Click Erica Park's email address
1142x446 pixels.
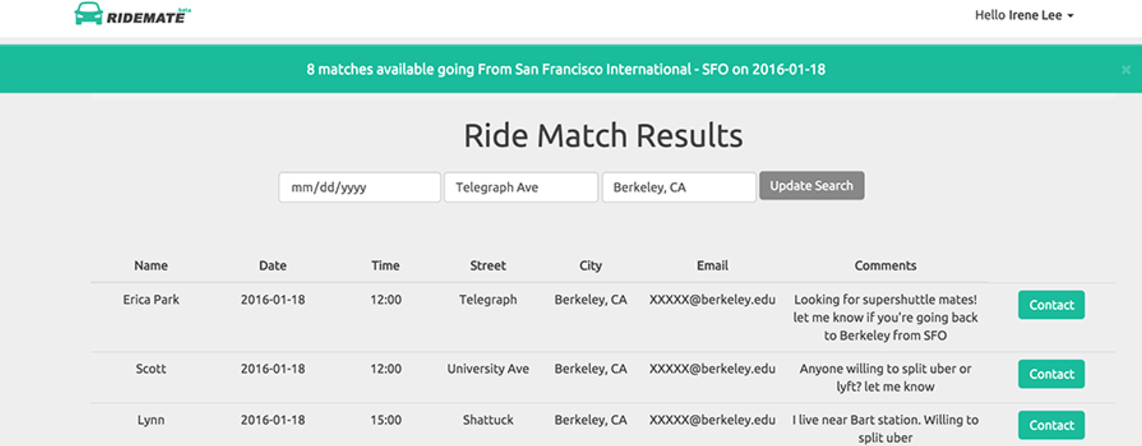tap(712, 299)
